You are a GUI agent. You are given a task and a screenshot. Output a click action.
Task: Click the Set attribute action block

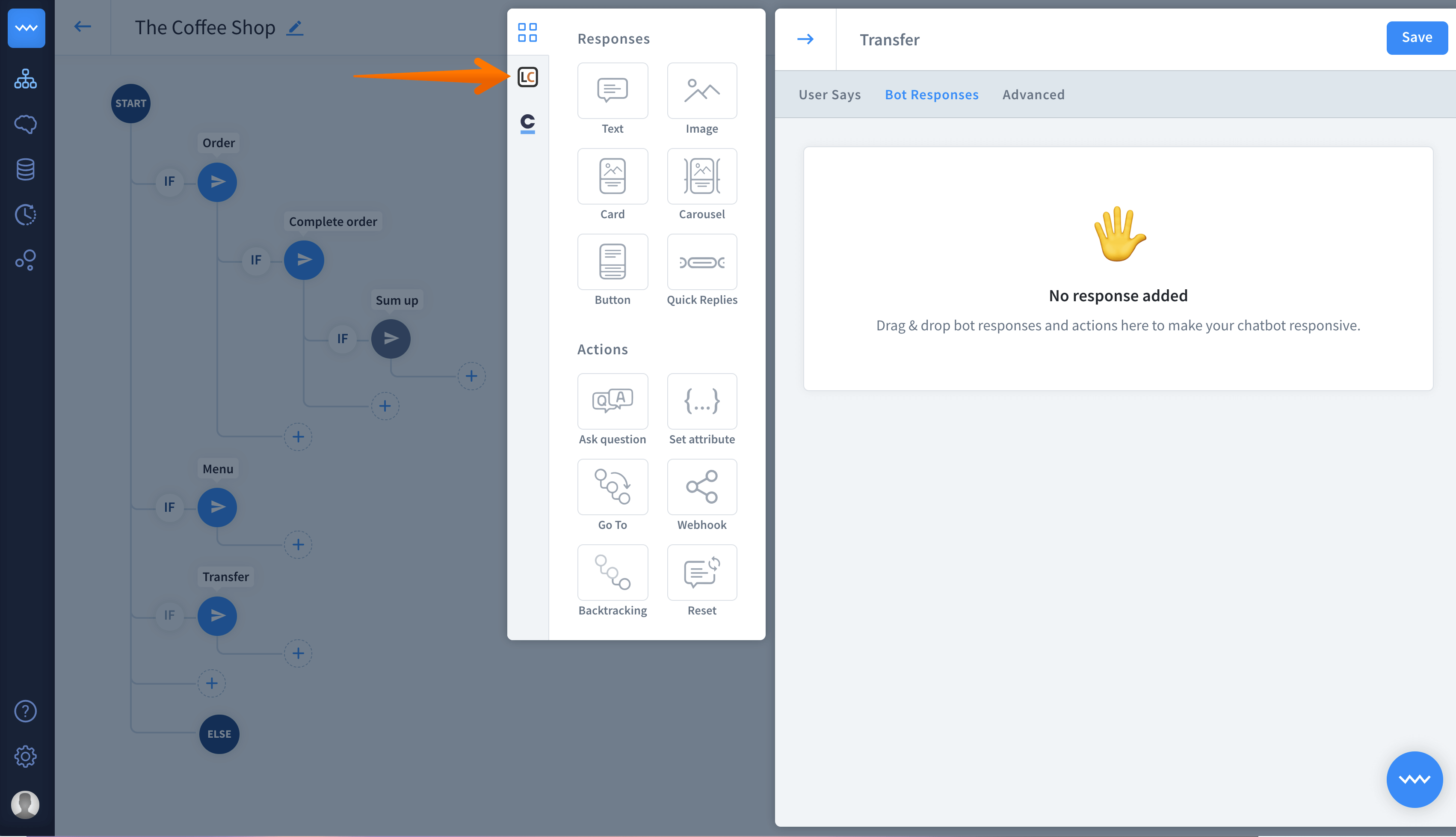(701, 401)
